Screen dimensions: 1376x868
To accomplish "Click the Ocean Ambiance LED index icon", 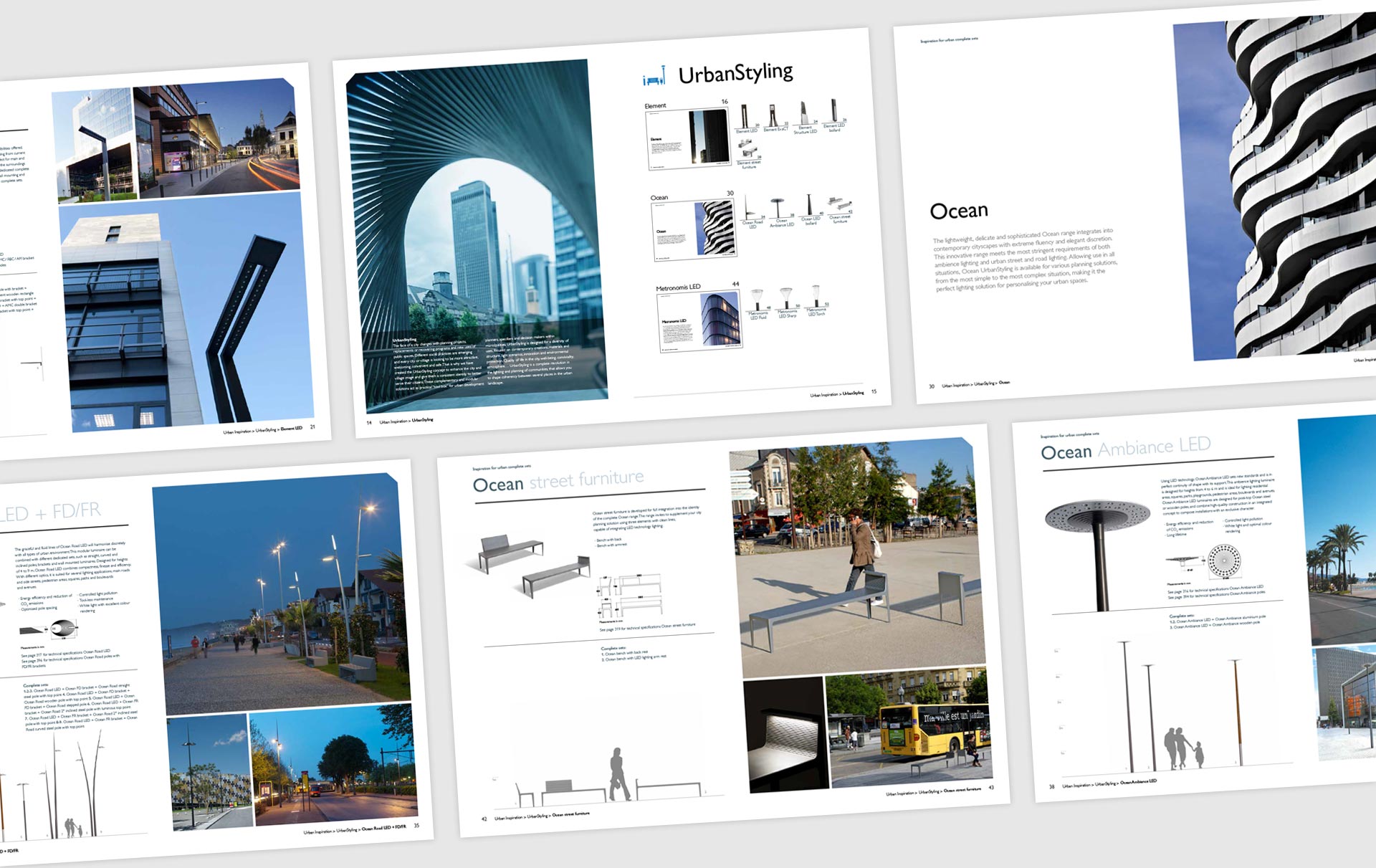I will coord(779,207).
